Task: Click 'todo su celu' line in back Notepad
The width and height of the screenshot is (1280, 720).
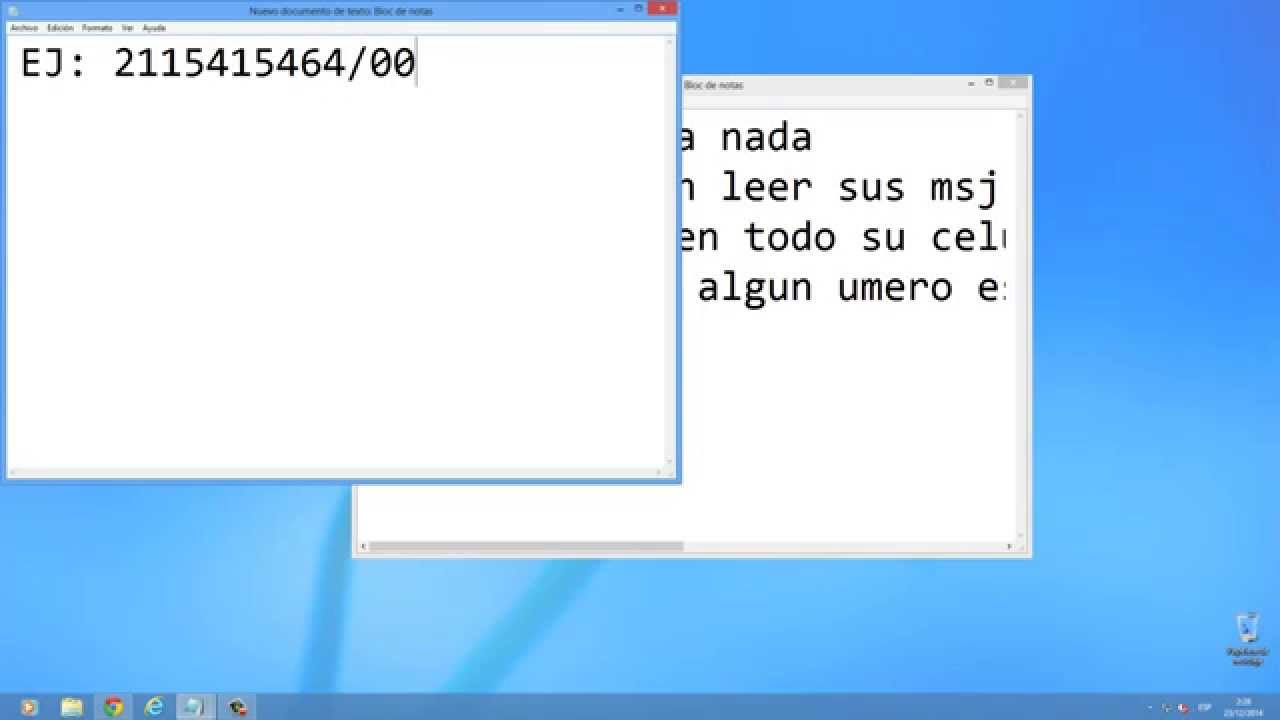Action: click(875, 237)
